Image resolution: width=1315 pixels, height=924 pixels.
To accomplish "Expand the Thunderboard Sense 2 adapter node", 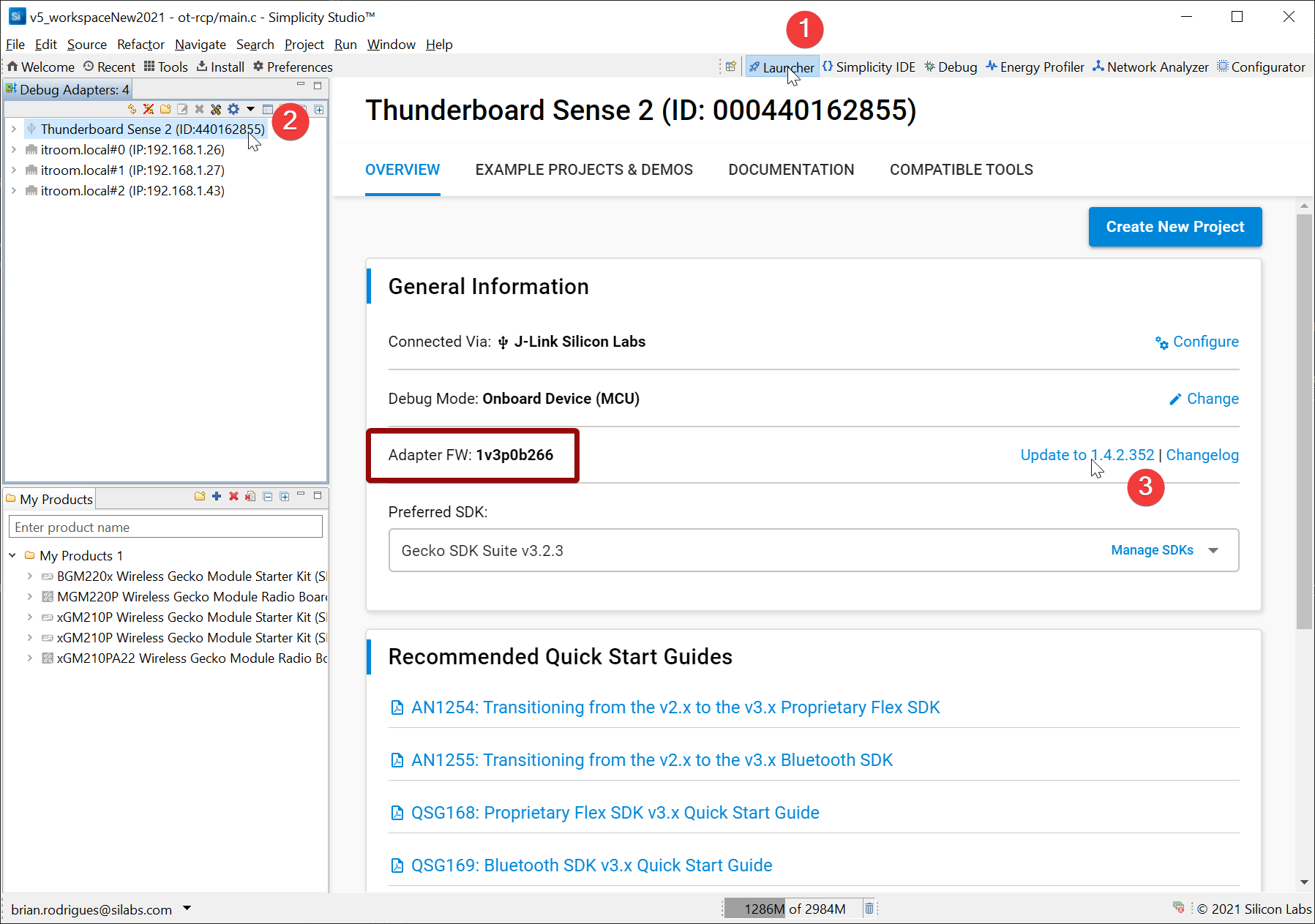I will pyautogui.click(x=14, y=129).
